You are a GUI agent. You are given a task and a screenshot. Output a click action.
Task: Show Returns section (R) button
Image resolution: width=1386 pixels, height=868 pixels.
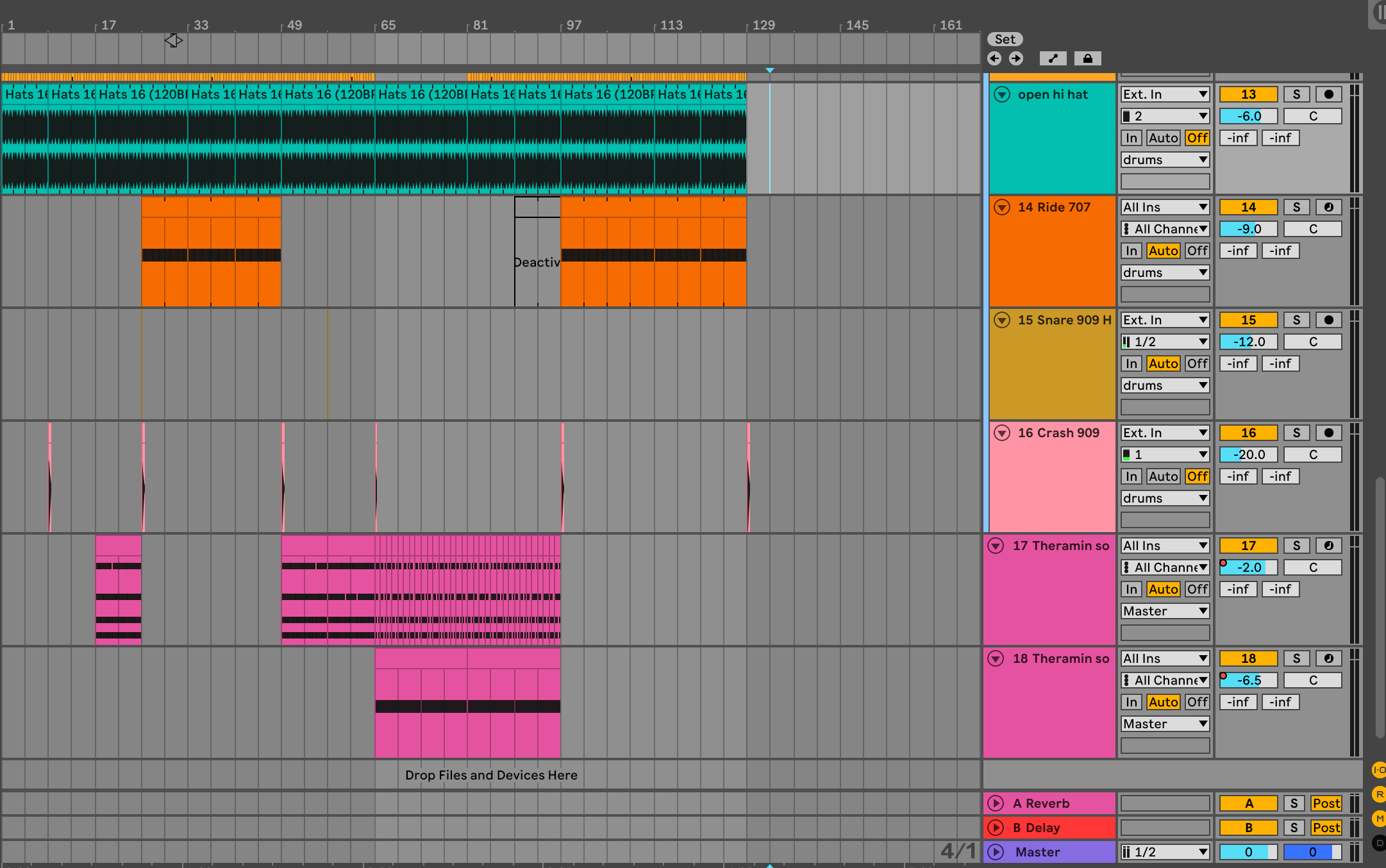coord(1379,794)
